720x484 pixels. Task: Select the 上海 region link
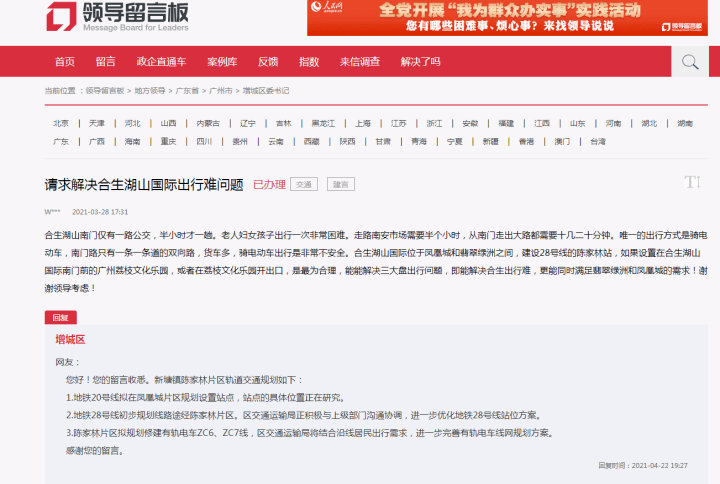click(x=363, y=124)
